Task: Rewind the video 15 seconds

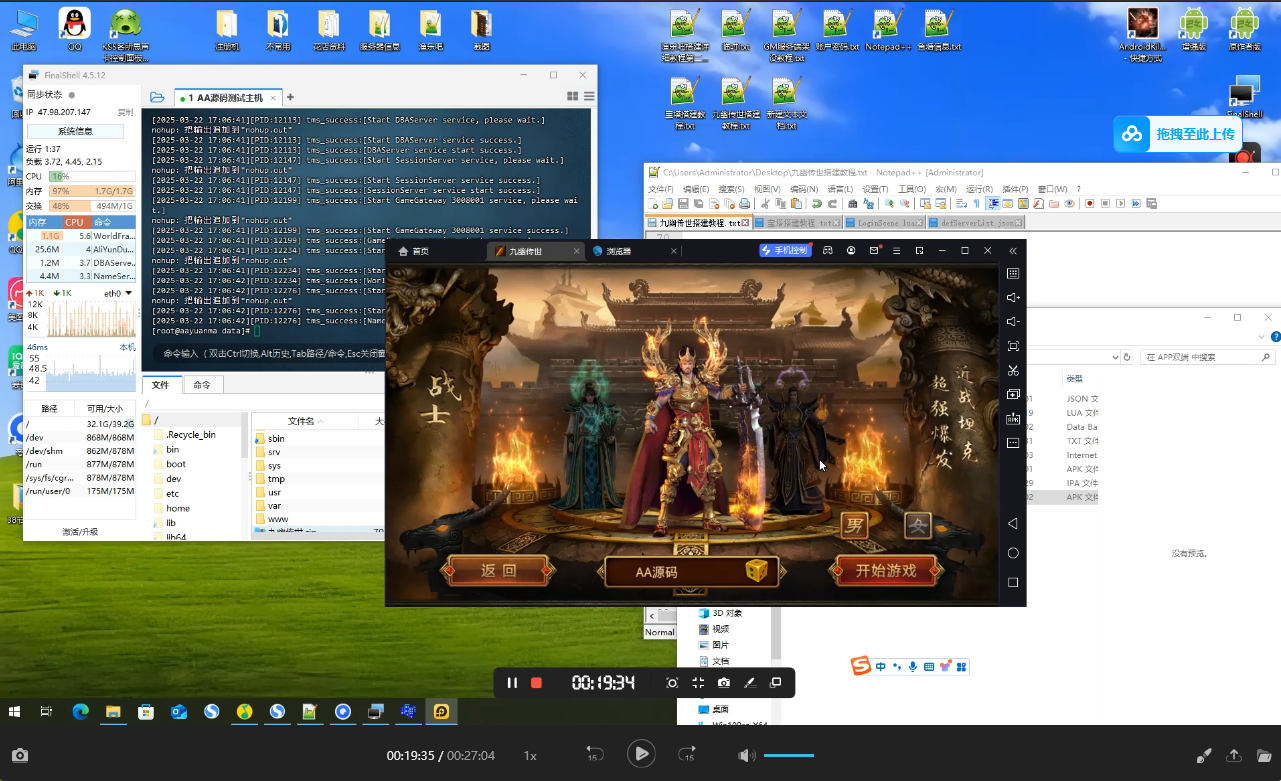Action: 594,754
